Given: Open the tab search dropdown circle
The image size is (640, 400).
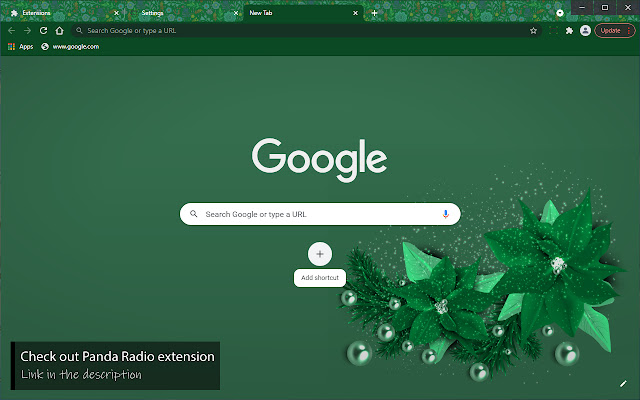Looking at the screenshot, I should (x=560, y=13).
